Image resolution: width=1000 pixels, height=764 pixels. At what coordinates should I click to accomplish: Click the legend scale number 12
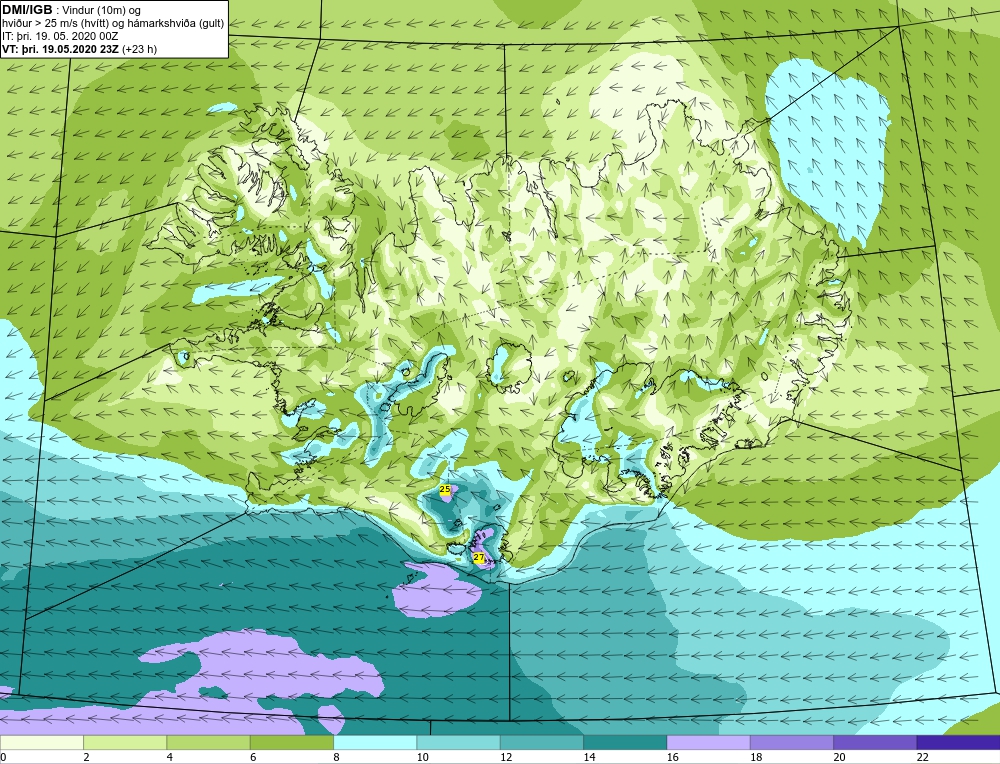coord(506,757)
